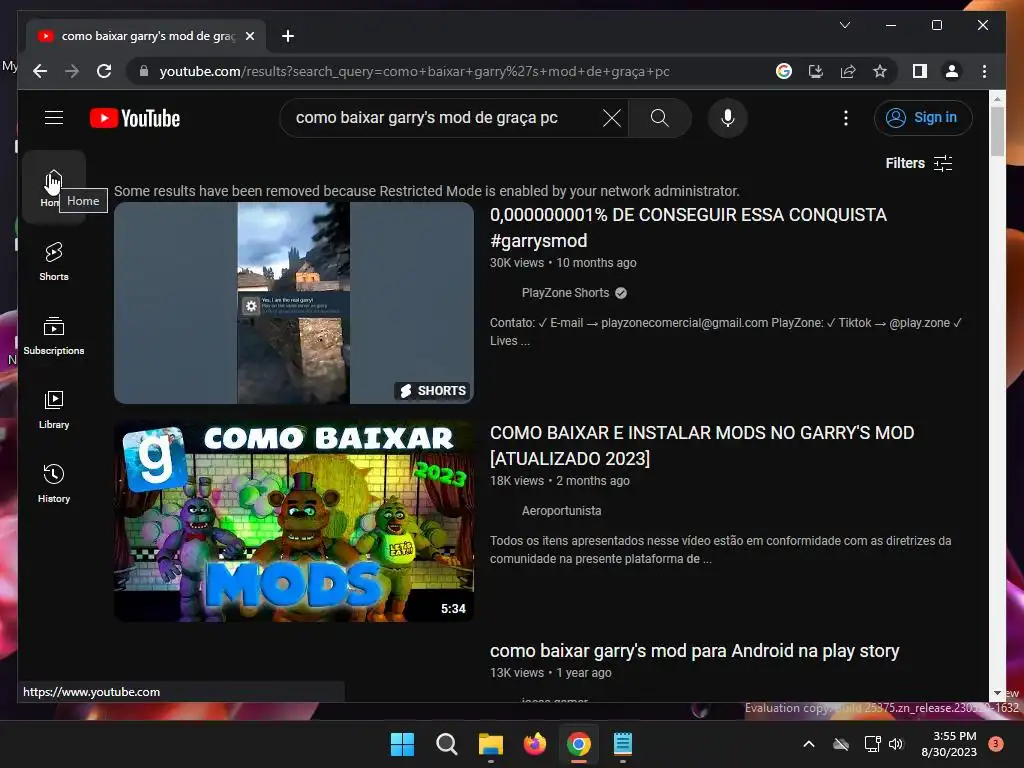Click the Google icon in address bar
Viewport: 1024px width, 768px height.
coord(784,71)
